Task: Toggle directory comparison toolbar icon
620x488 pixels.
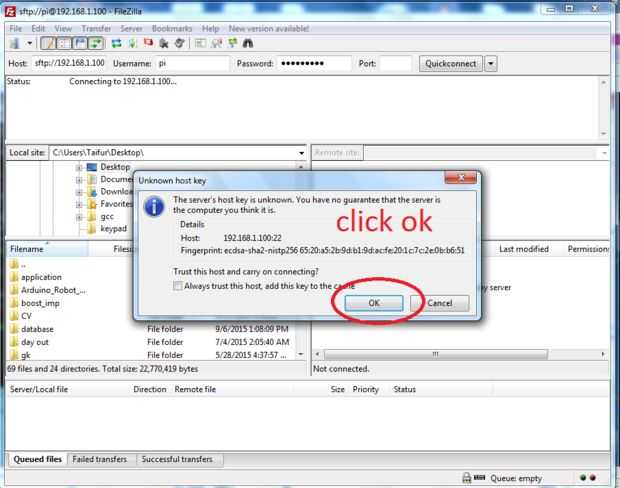Action: pyautogui.click(x=217, y=43)
